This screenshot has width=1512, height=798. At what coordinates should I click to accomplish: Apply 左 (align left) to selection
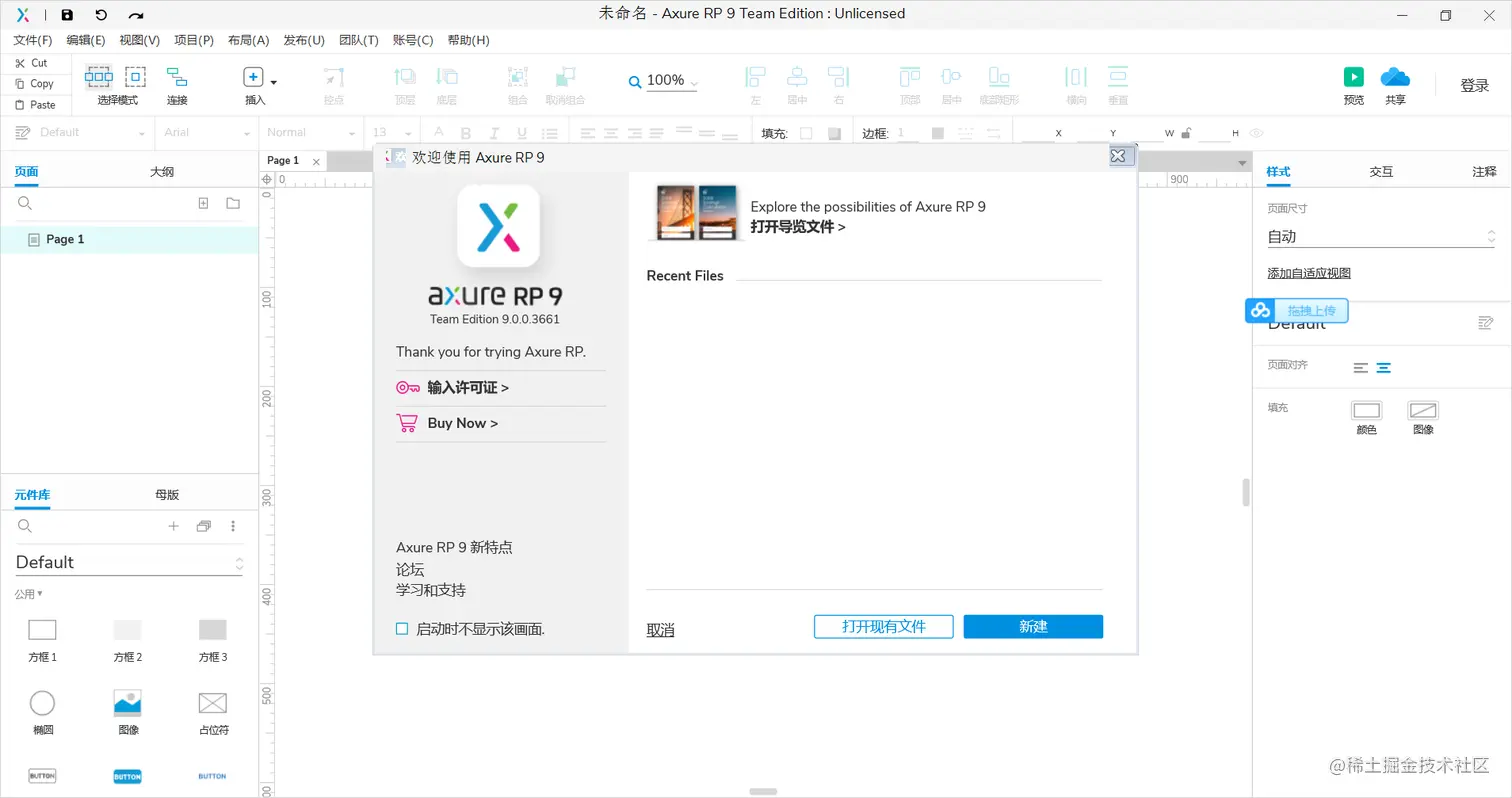click(755, 76)
